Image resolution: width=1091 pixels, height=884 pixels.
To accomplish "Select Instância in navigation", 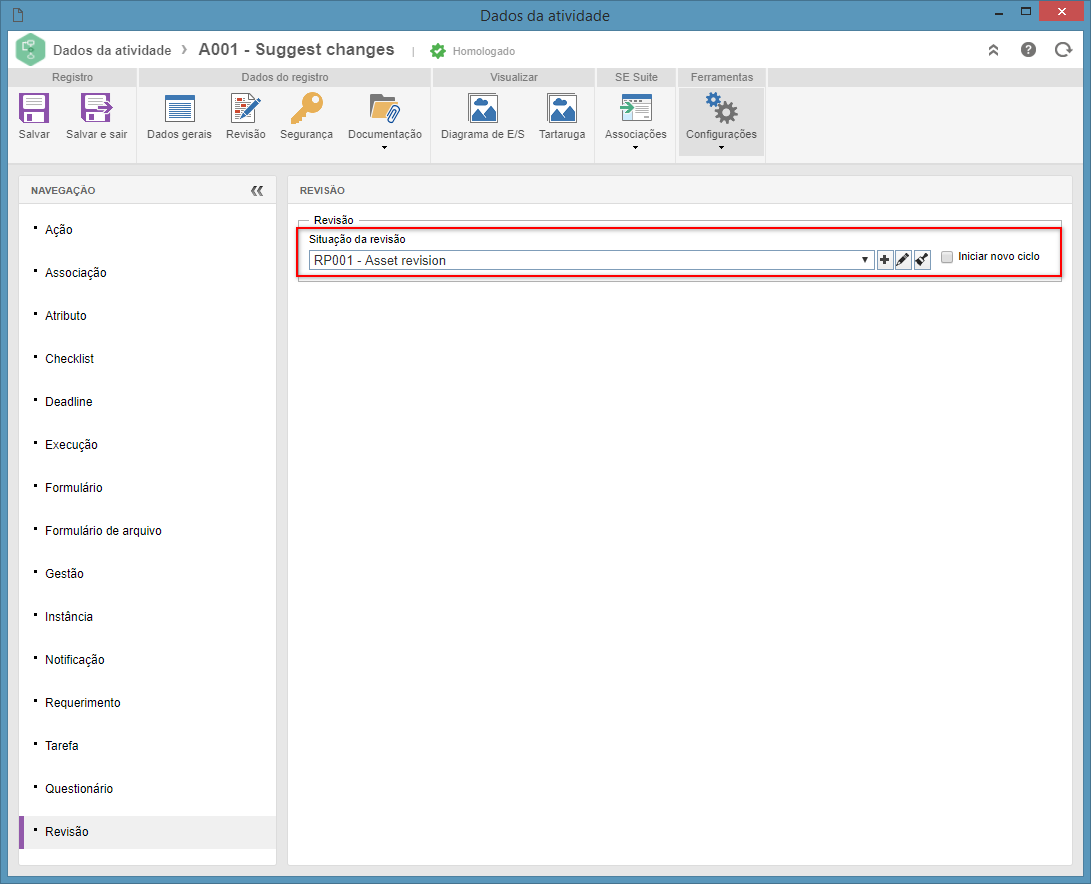I will [x=69, y=617].
